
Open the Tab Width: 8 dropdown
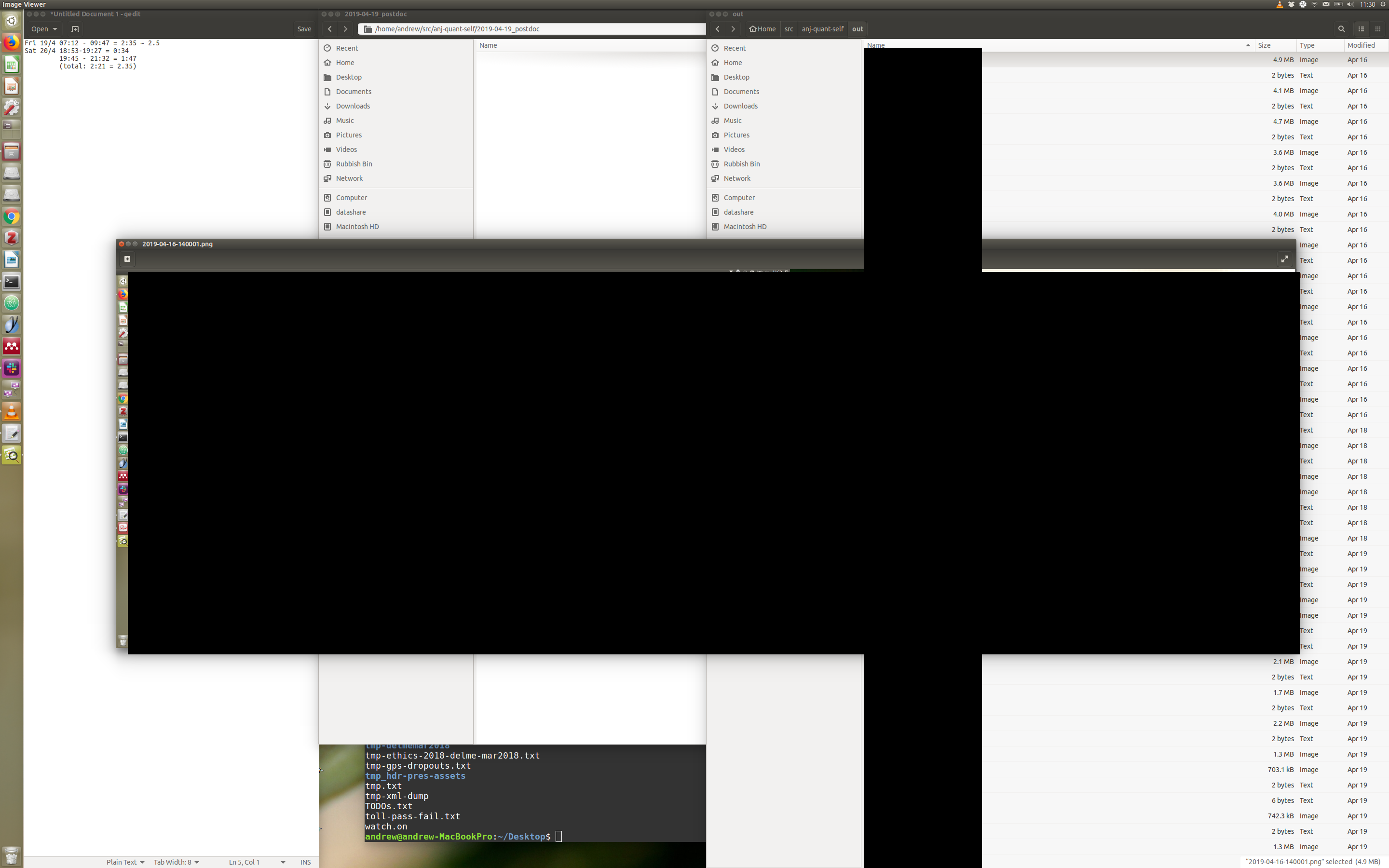[x=176, y=862]
